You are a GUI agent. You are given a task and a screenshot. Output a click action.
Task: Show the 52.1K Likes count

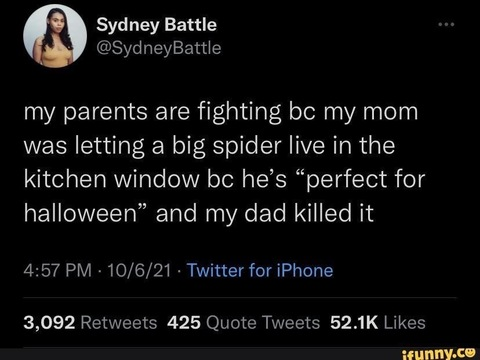pyautogui.click(x=378, y=323)
